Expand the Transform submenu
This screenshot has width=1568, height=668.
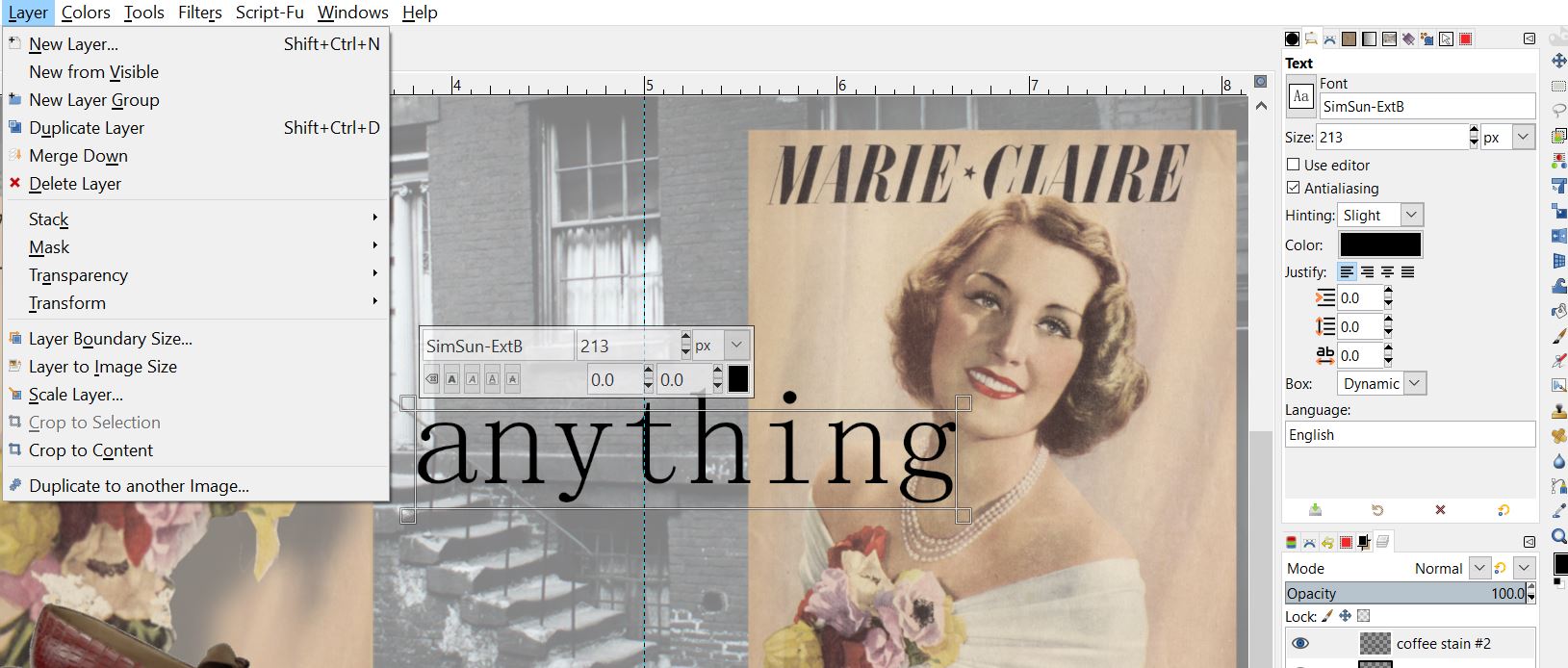(x=196, y=302)
